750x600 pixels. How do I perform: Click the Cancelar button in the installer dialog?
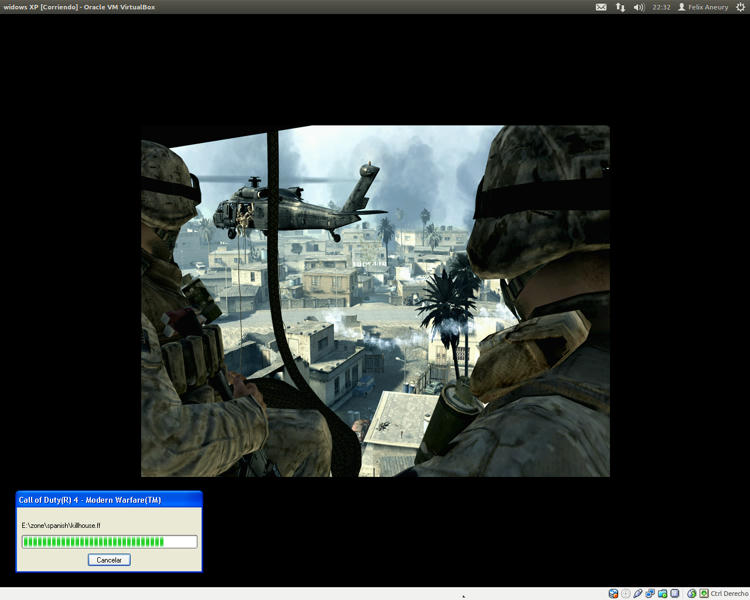pos(109,560)
